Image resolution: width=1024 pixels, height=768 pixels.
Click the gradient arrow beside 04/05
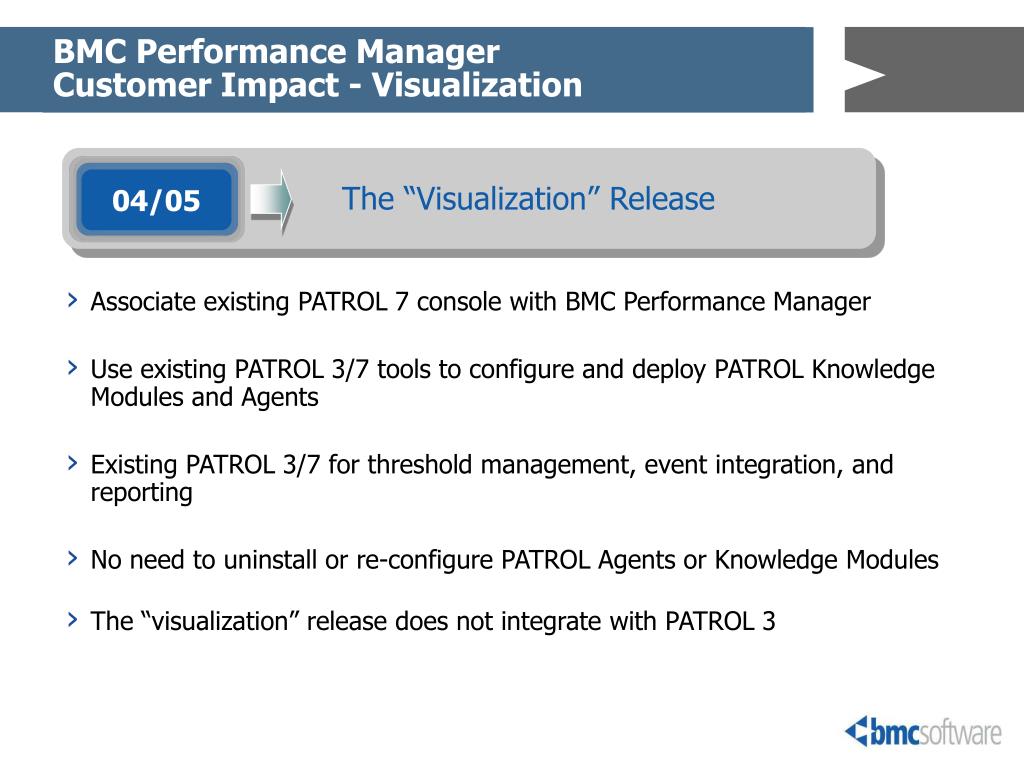(272, 202)
